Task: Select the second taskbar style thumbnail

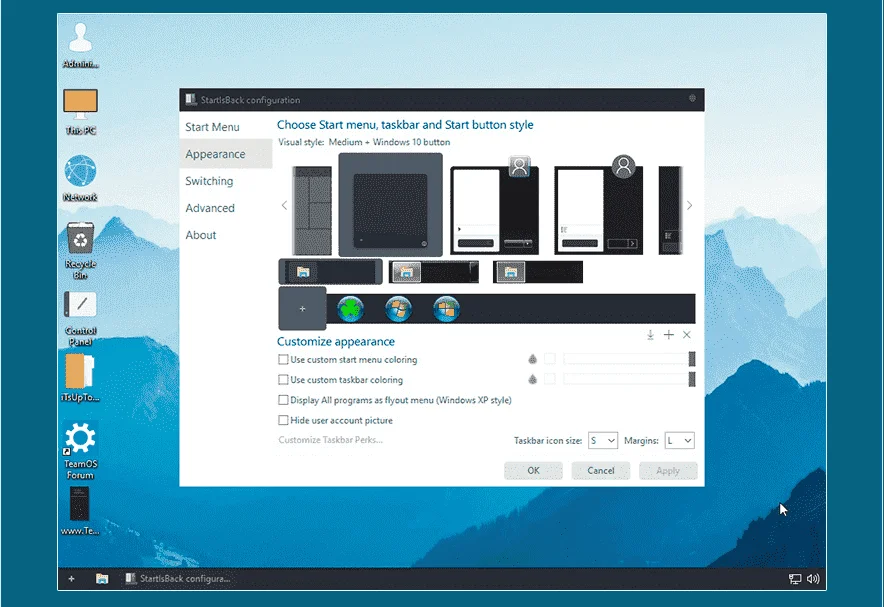Action: (434, 272)
